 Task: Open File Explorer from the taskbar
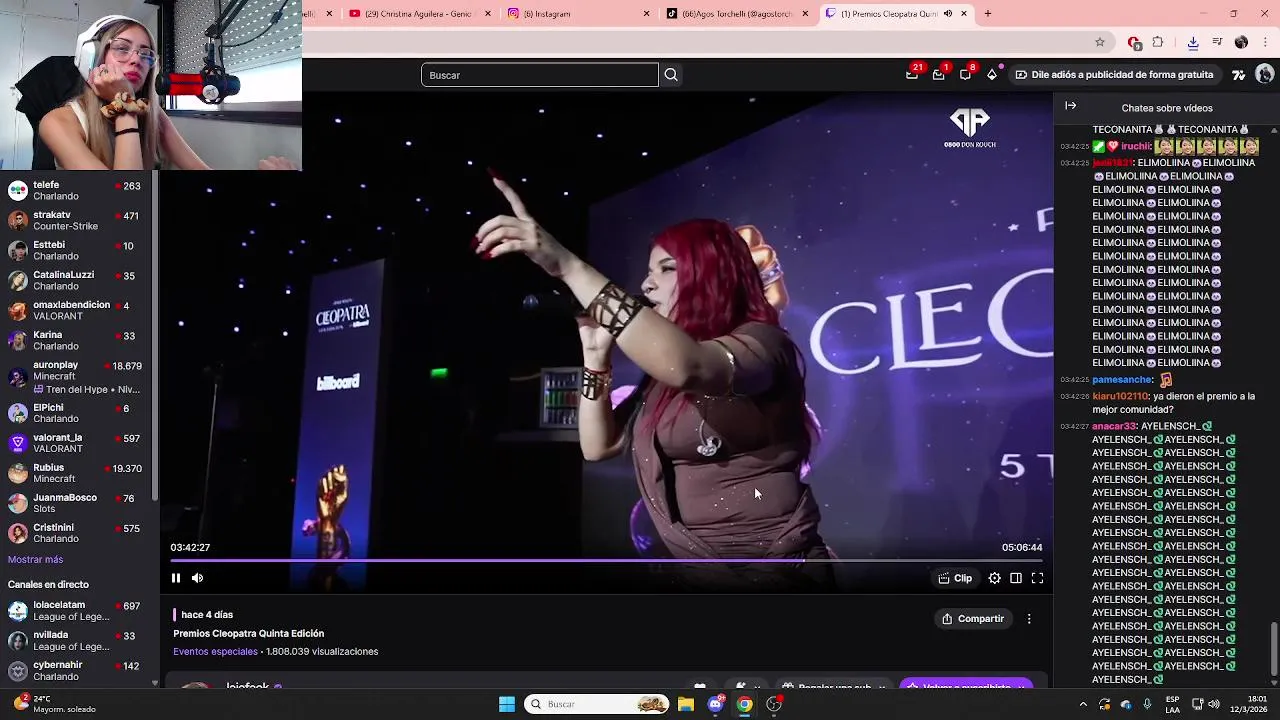click(686, 704)
